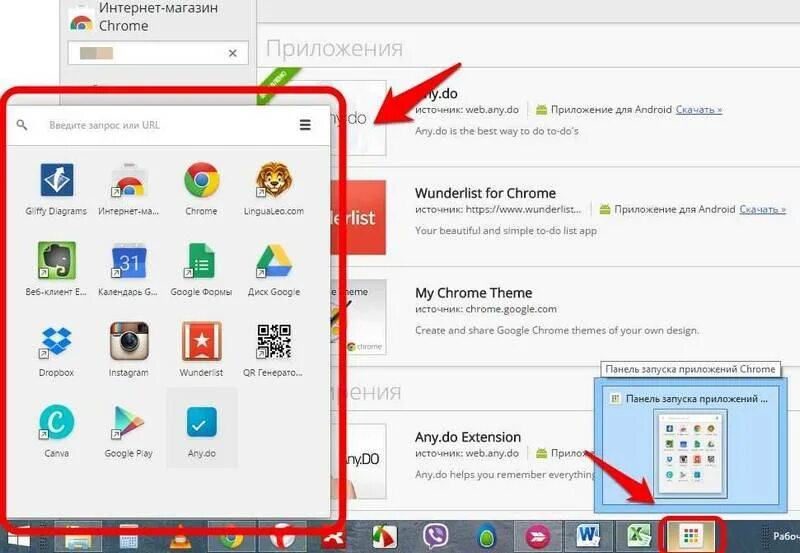The height and width of the screenshot is (553, 800).
Task: Open Microsoft Word from taskbar
Action: (x=589, y=536)
